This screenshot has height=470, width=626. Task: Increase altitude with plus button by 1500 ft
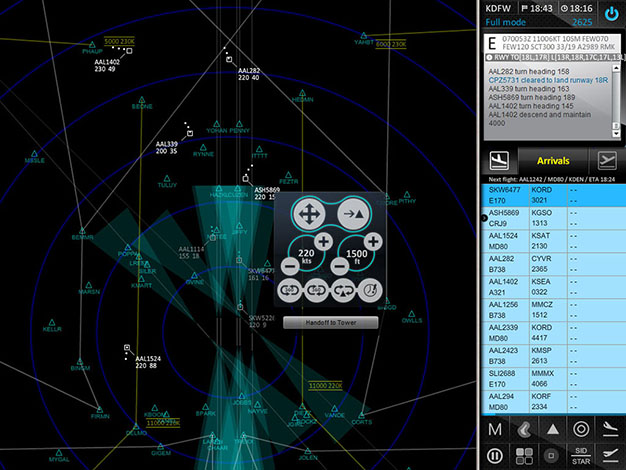click(x=372, y=242)
